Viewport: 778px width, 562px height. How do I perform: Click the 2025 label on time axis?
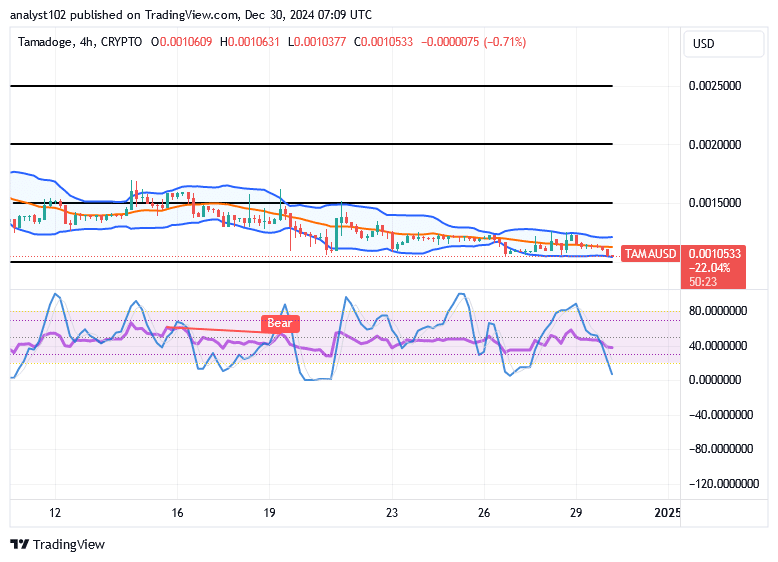click(667, 513)
